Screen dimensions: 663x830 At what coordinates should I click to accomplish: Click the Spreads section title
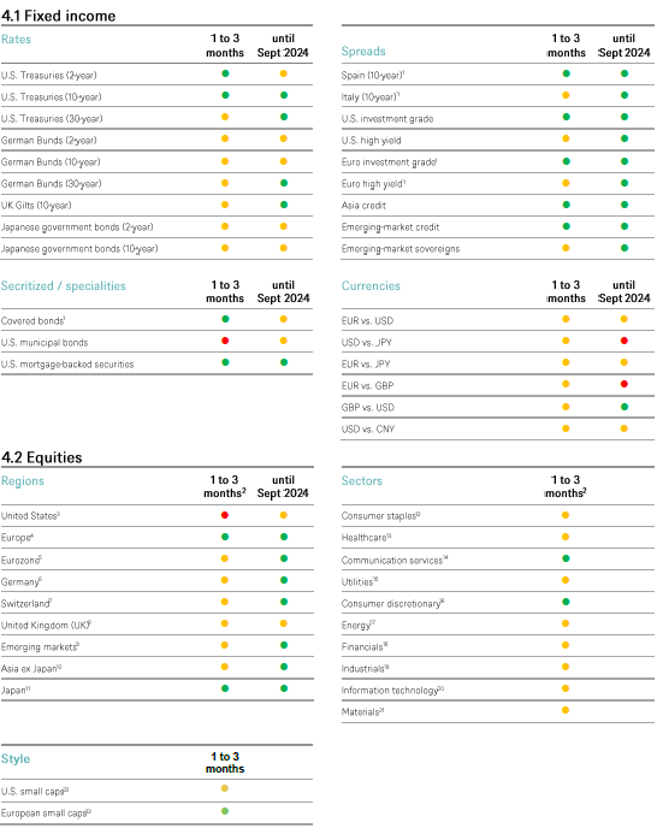[x=363, y=51]
